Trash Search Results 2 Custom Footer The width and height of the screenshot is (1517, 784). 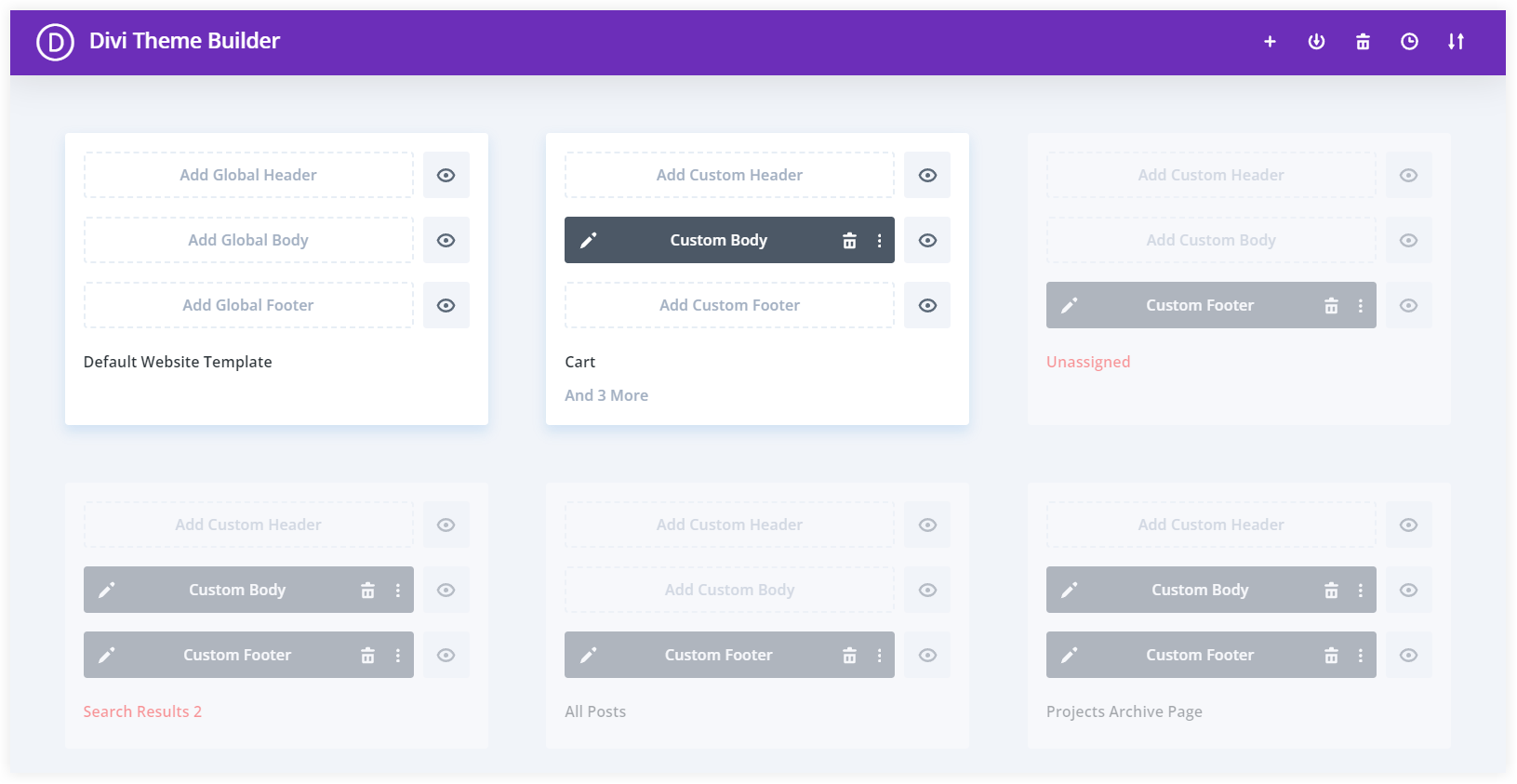(367, 656)
